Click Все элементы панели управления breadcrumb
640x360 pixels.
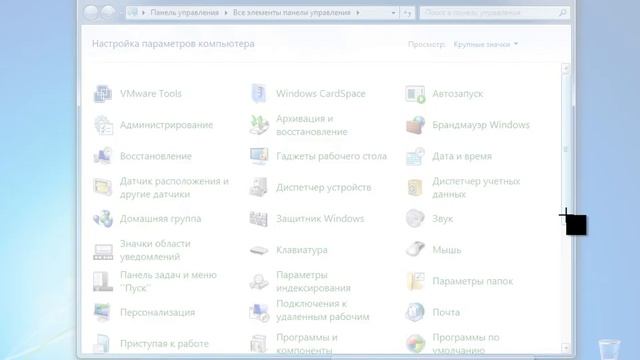click(291, 13)
